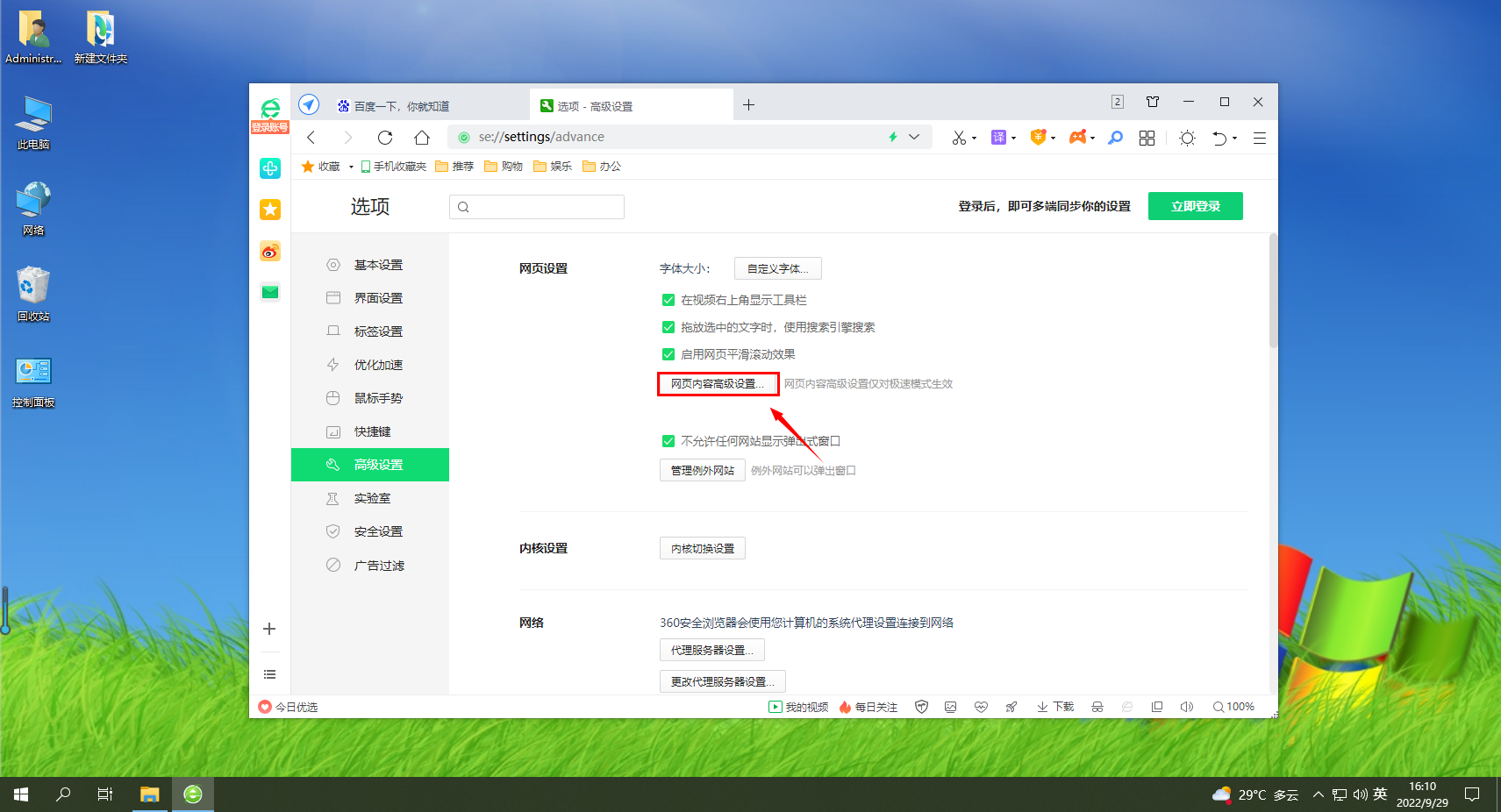Click the heartbeat health icon in status bar
The height and width of the screenshot is (812, 1501).
981,707
